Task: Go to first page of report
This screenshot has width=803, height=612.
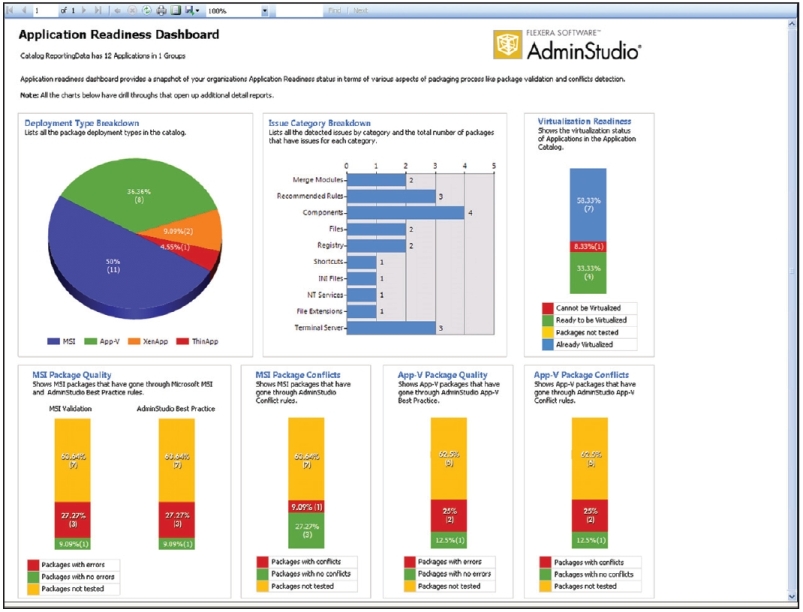Action: (10, 10)
